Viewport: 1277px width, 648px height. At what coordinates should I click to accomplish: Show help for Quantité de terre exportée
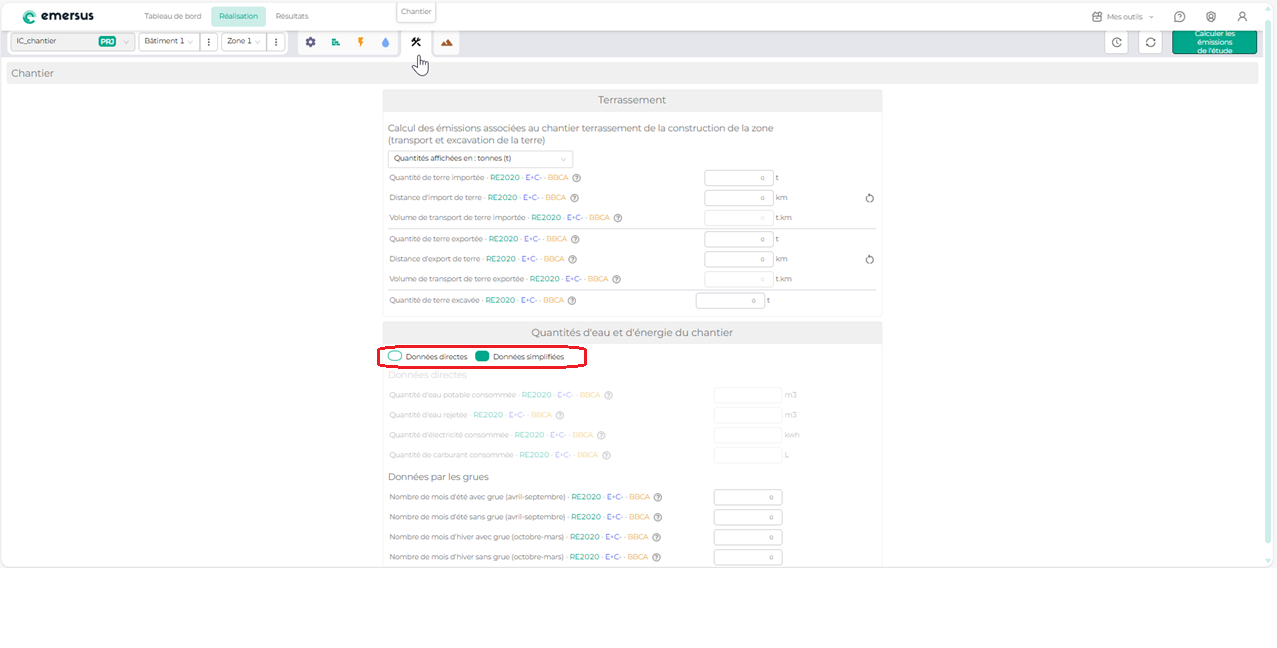pyautogui.click(x=575, y=239)
